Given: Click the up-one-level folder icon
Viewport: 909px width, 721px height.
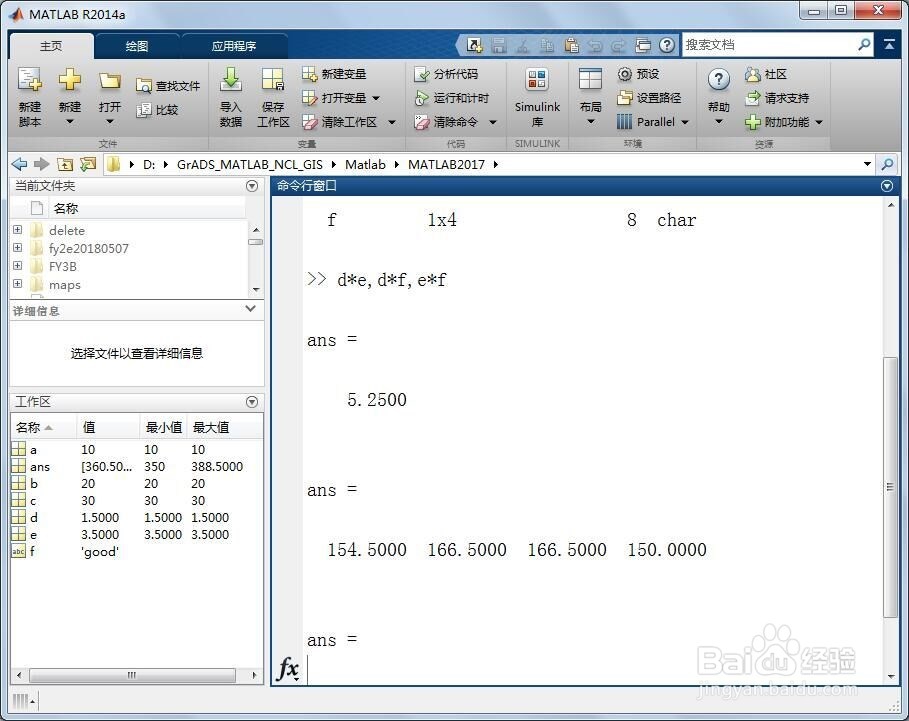Looking at the screenshot, I should [x=65, y=165].
